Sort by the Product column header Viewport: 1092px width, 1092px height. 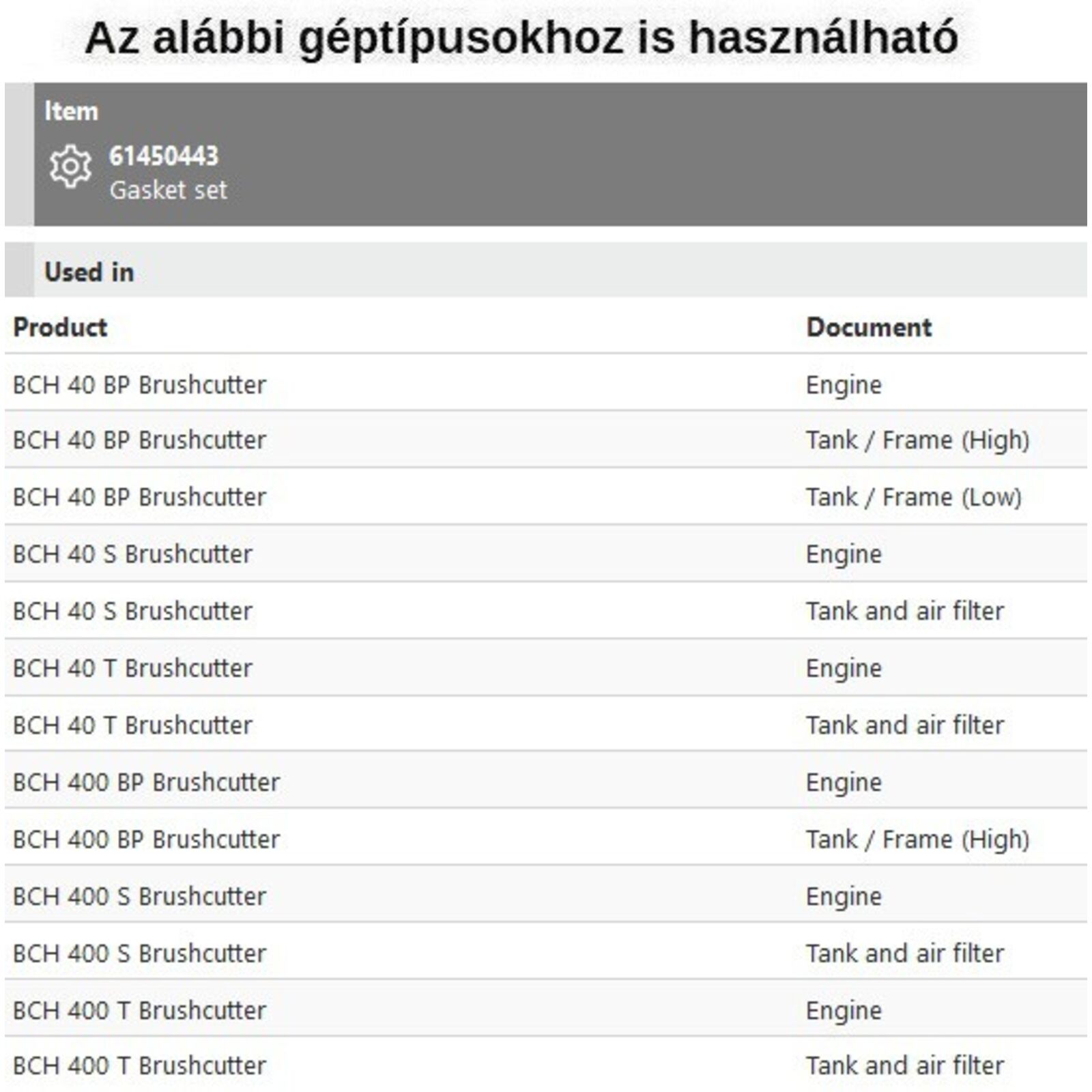(60, 328)
